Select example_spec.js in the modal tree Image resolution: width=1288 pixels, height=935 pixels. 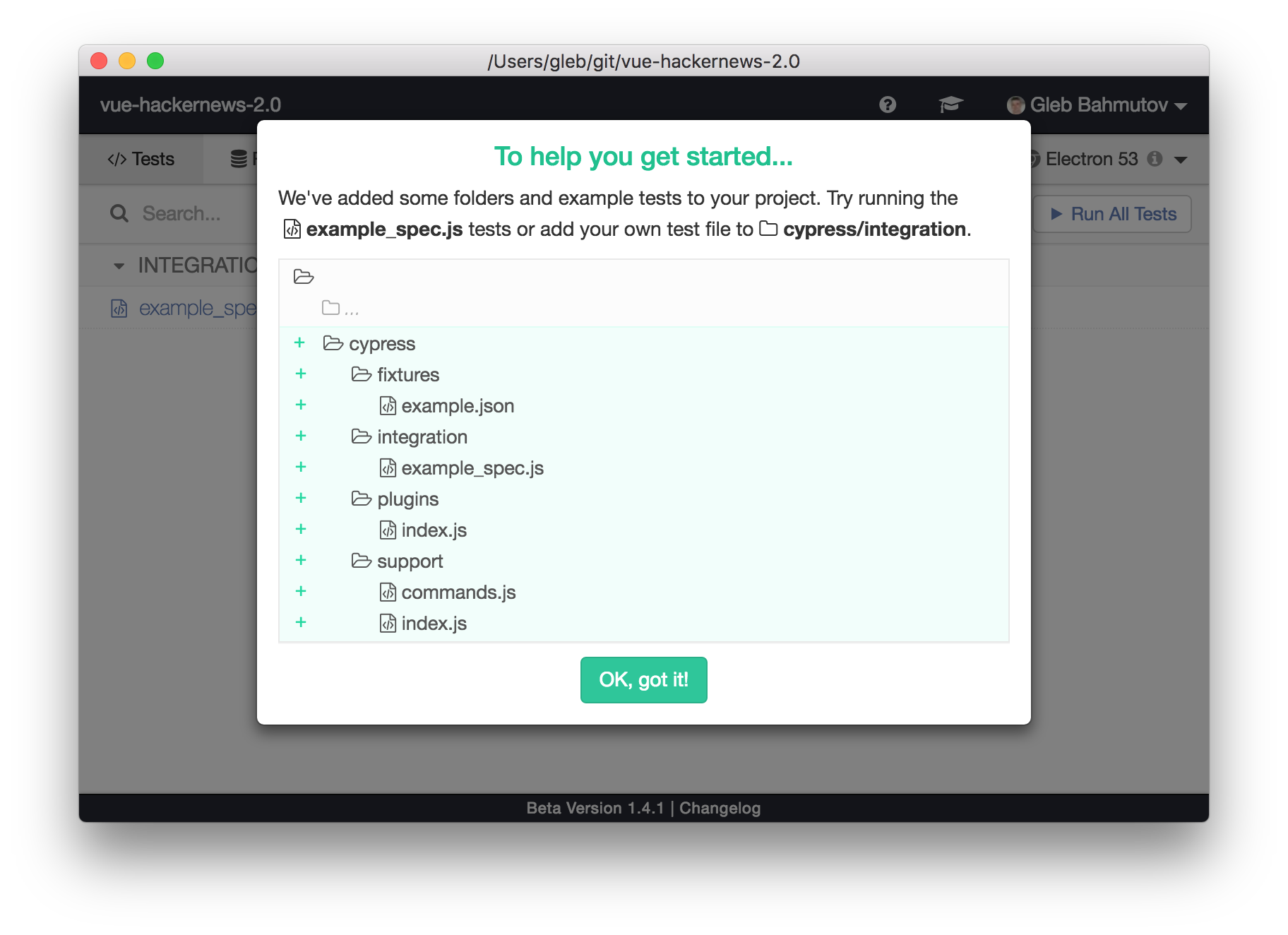tap(472, 467)
